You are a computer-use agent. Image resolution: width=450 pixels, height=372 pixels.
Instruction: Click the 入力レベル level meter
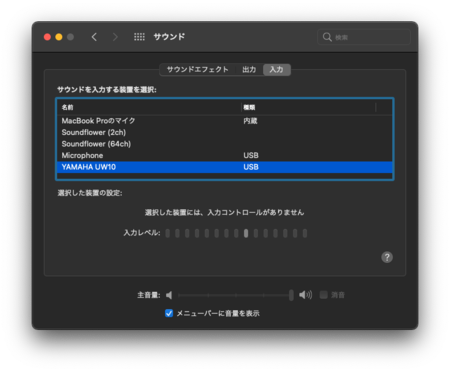tap(236, 233)
